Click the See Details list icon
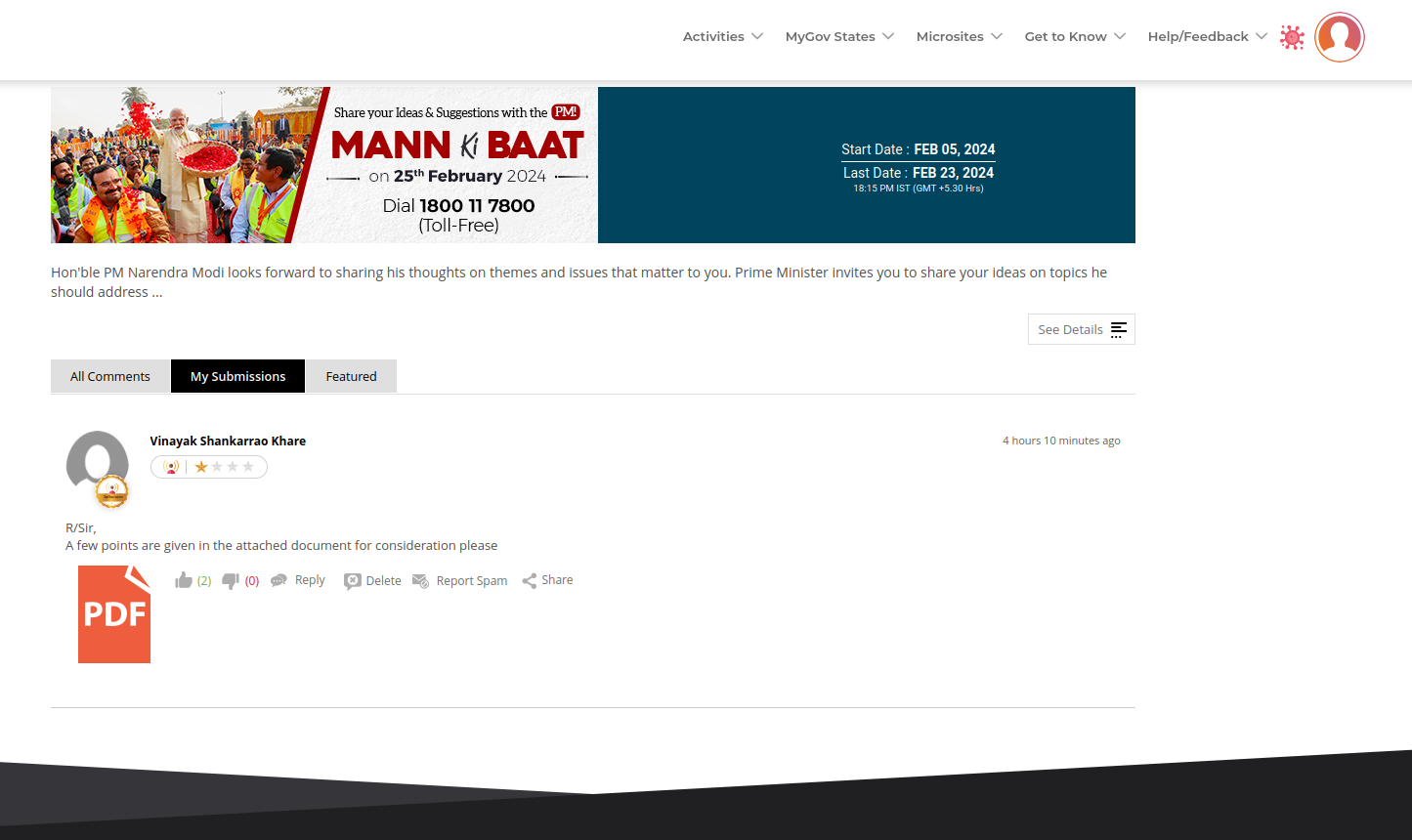 (x=1119, y=330)
